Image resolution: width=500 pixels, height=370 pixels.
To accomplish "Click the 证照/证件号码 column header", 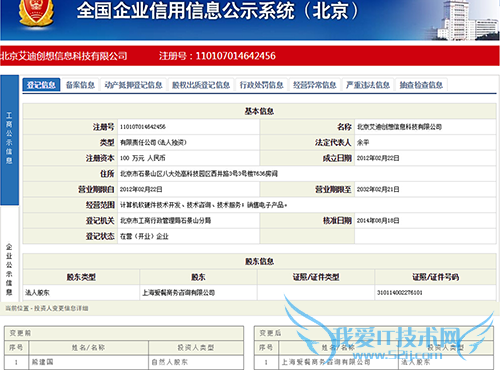I will click(435, 277).
